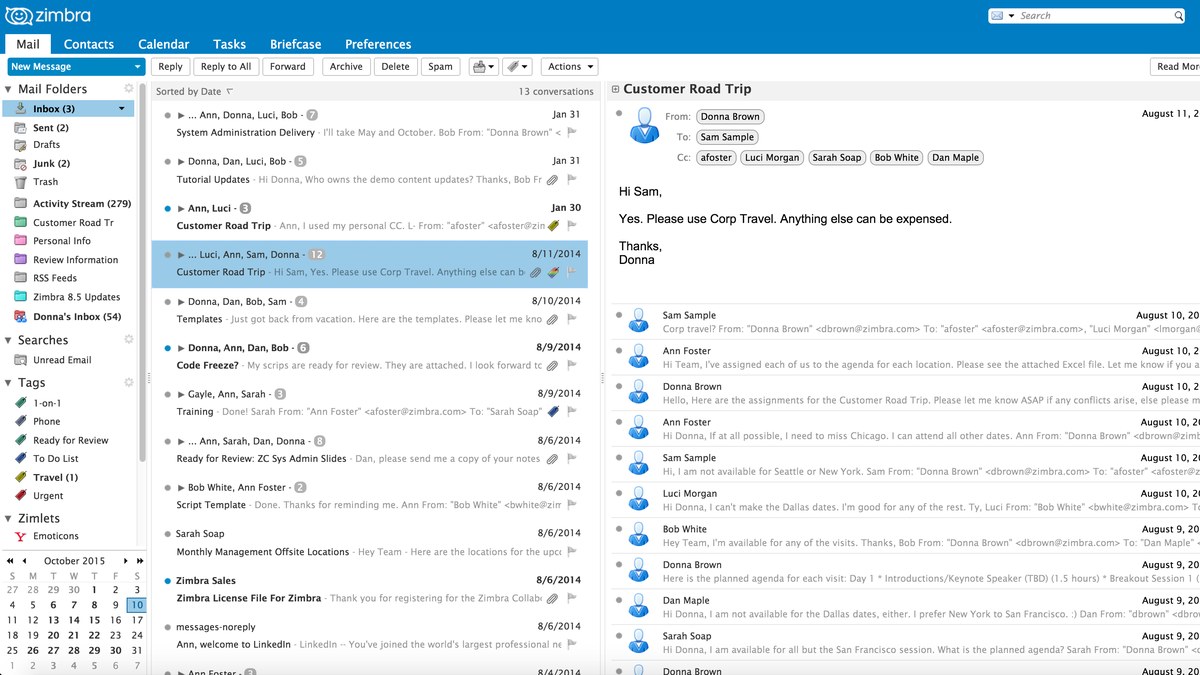
Task: Toggle flag on Code Freeze? conversation
Action: click(x=572, y=366)
